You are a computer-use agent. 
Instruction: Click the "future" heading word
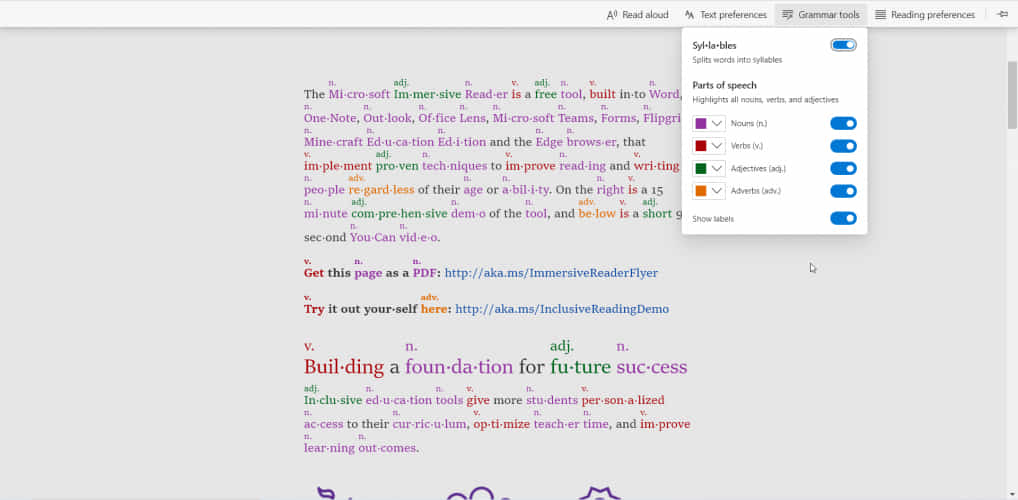pyautogui.click(x=580, y=367)
